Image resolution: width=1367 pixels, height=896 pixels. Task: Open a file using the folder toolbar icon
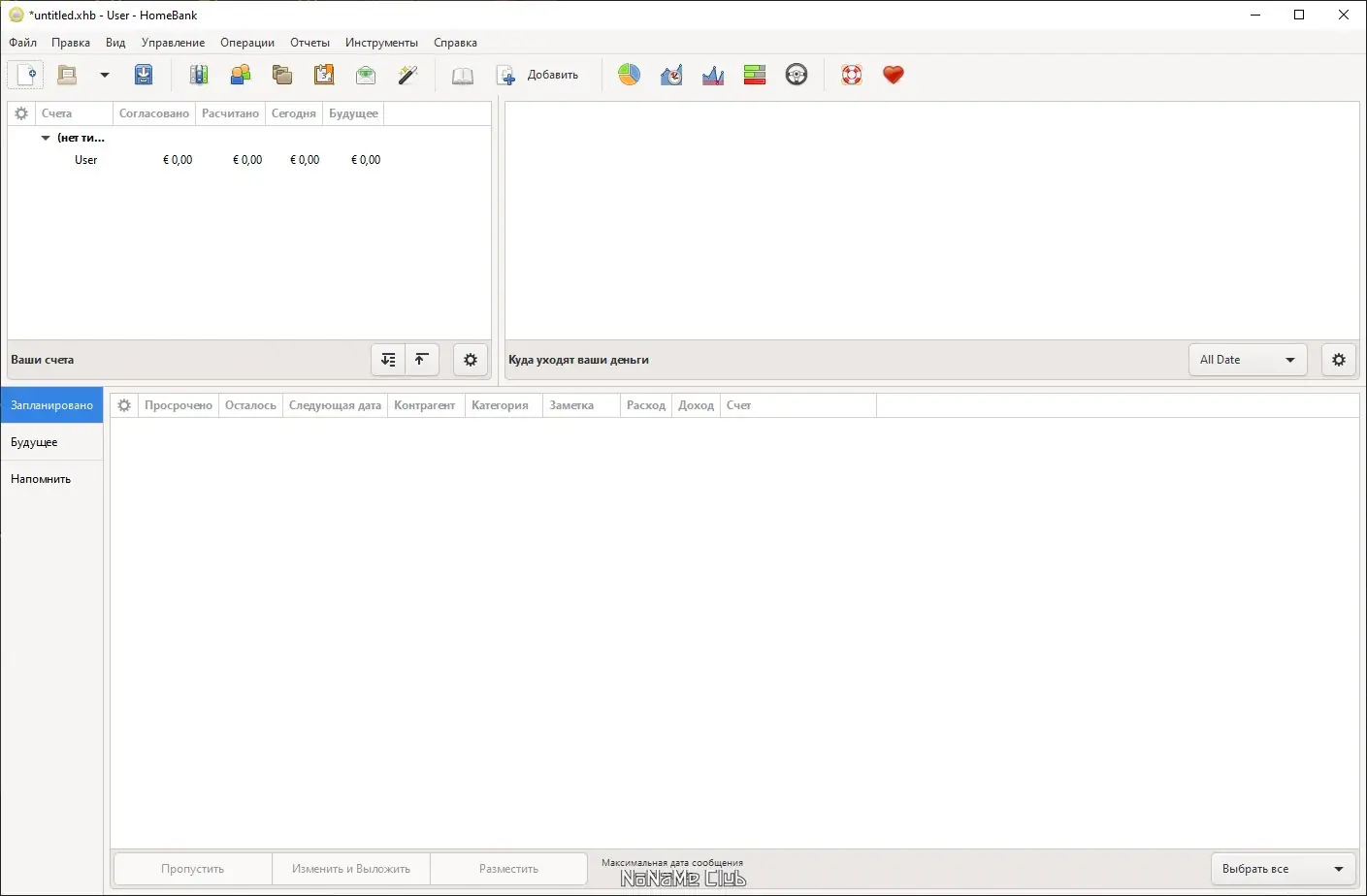[x=67, y=75]
